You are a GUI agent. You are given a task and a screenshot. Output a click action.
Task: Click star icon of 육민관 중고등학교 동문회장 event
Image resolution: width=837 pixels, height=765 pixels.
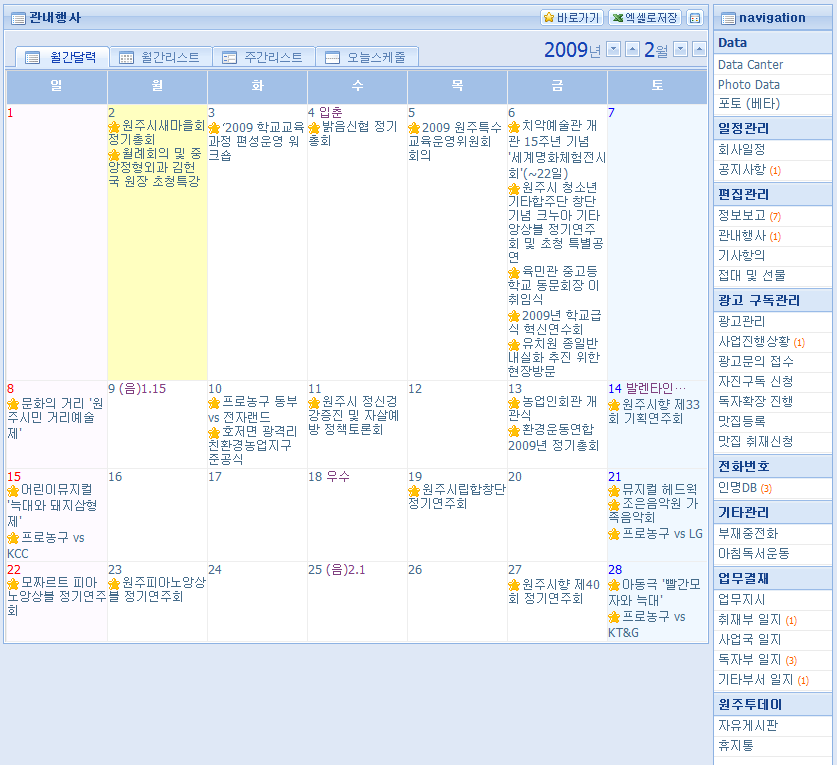pyautogui.click(x=514, y=273)
